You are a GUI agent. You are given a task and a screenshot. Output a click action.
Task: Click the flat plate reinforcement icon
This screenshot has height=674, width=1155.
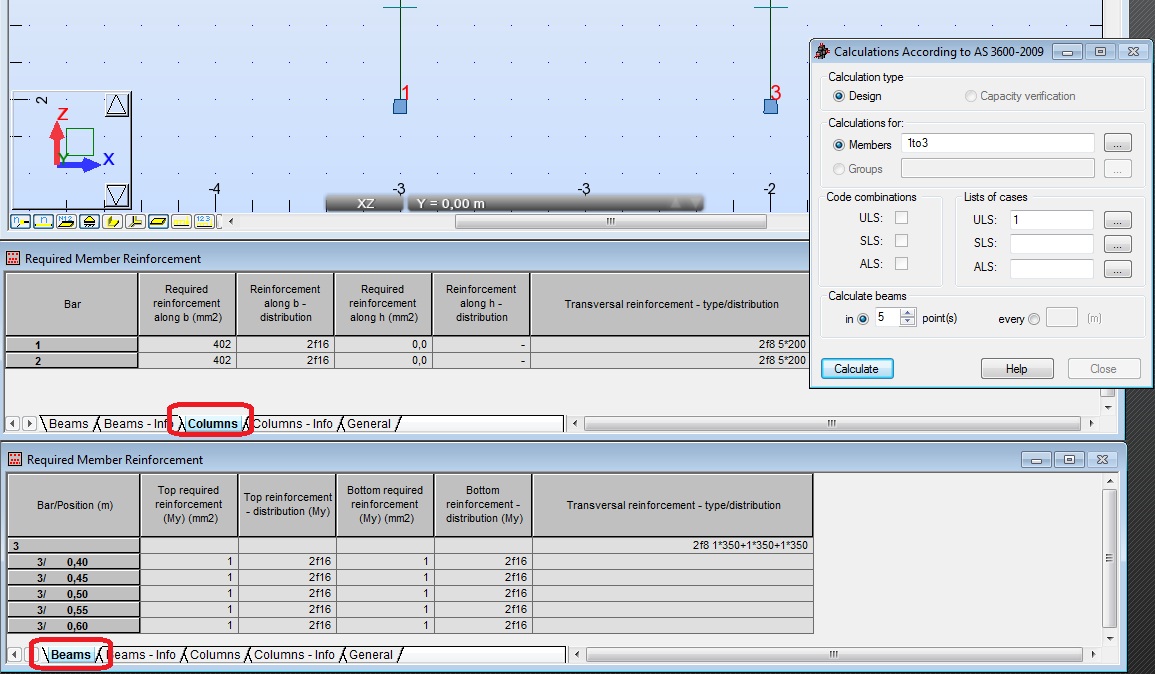point(156,221)
